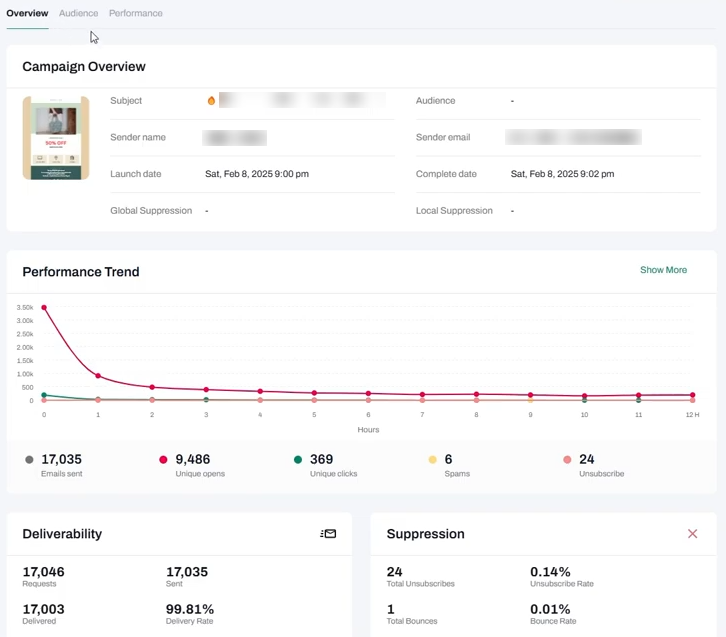Image resolution: width=726 pixels, height=637 pixels.
Task: Open the Performance tab
Action: 136,14
